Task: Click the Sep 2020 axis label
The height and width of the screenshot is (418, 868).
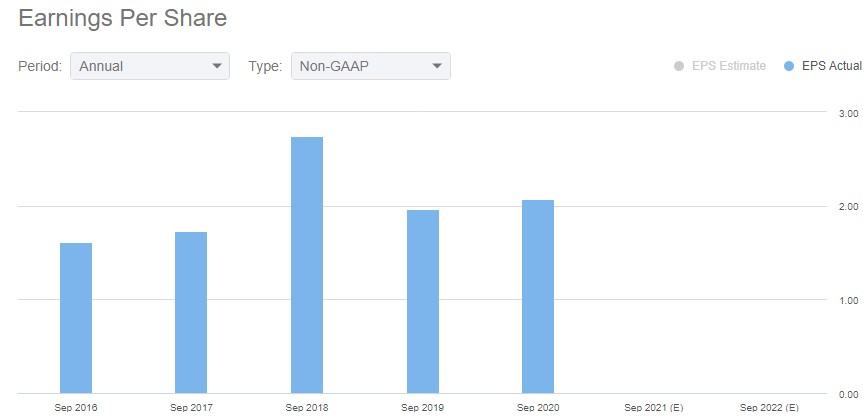Action: [538, 408]
